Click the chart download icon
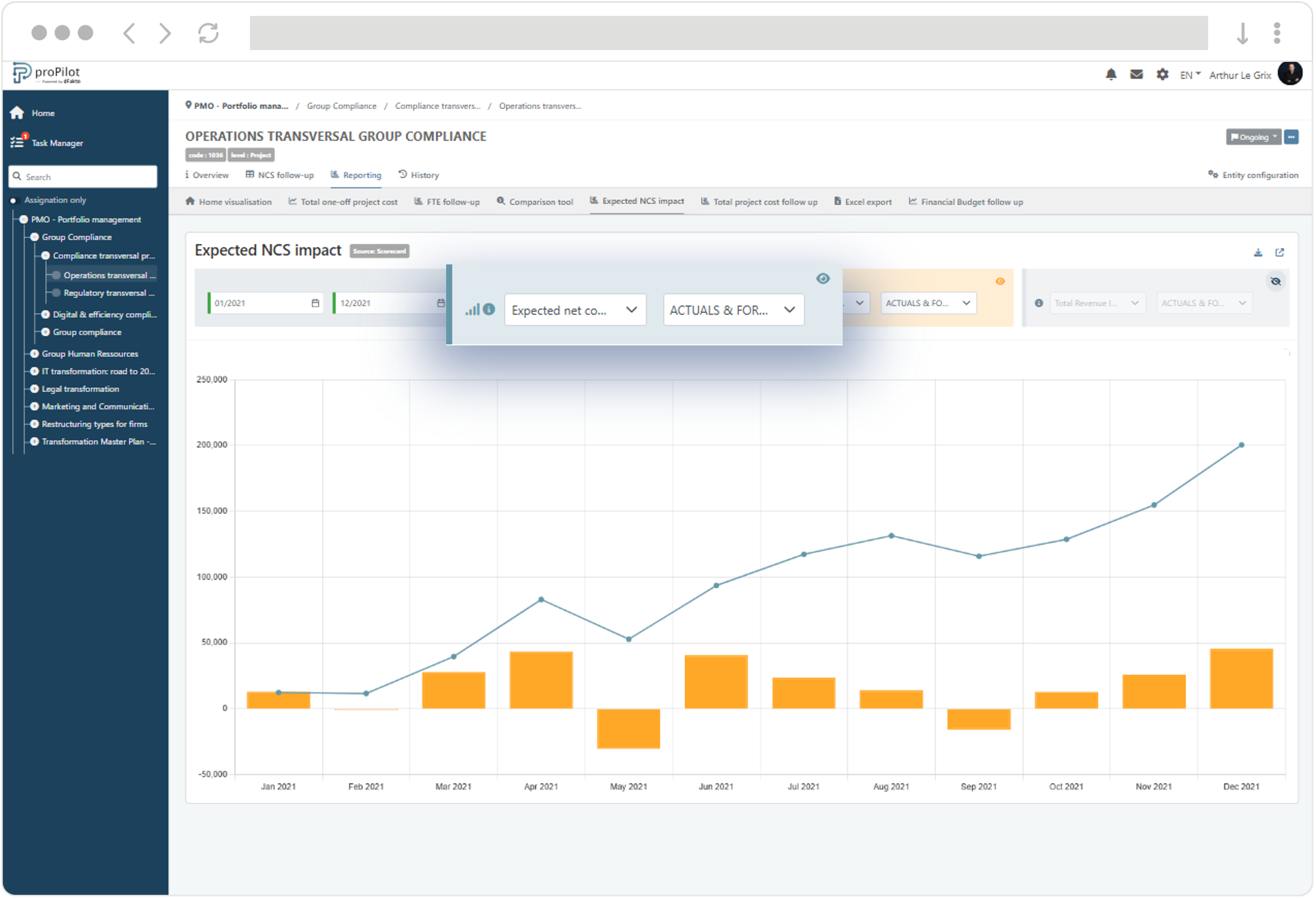The width and height of the screenshot is (1316, 899). pyautogui.click(x=1258, y=253)
